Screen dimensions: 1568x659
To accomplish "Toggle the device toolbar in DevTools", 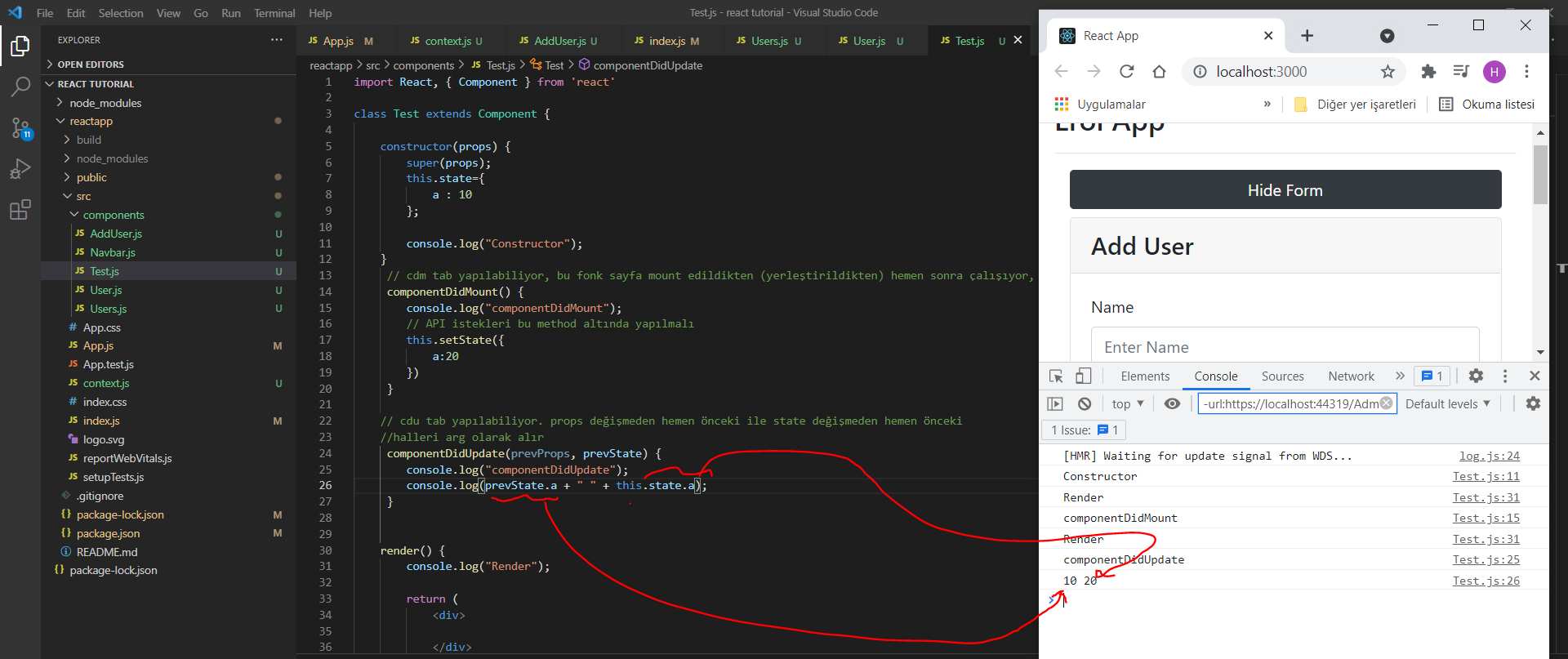I will click(x=1083, y=376).
